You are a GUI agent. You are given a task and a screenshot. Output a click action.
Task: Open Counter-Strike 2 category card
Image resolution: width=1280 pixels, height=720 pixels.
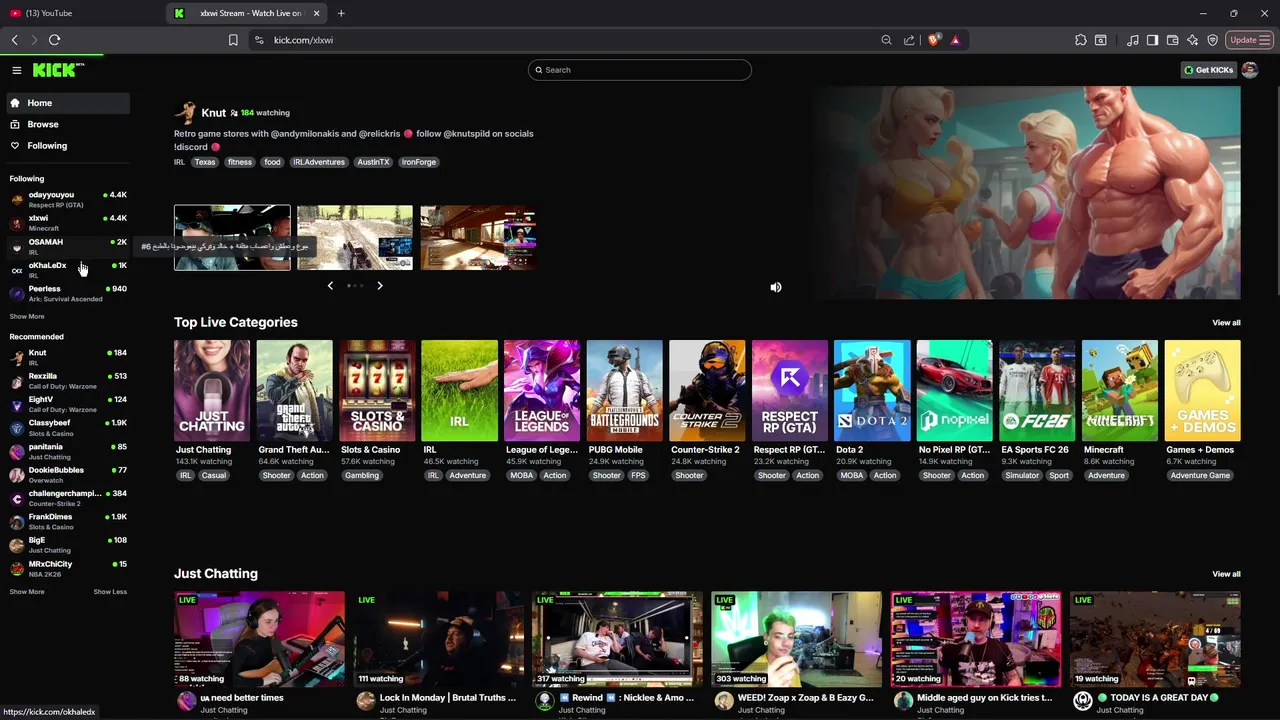coord(707,391)
